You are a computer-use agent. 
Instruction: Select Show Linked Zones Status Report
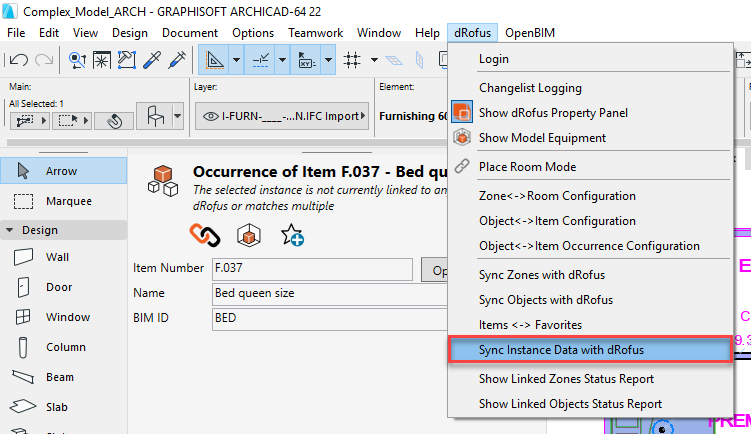click(566, 379)
